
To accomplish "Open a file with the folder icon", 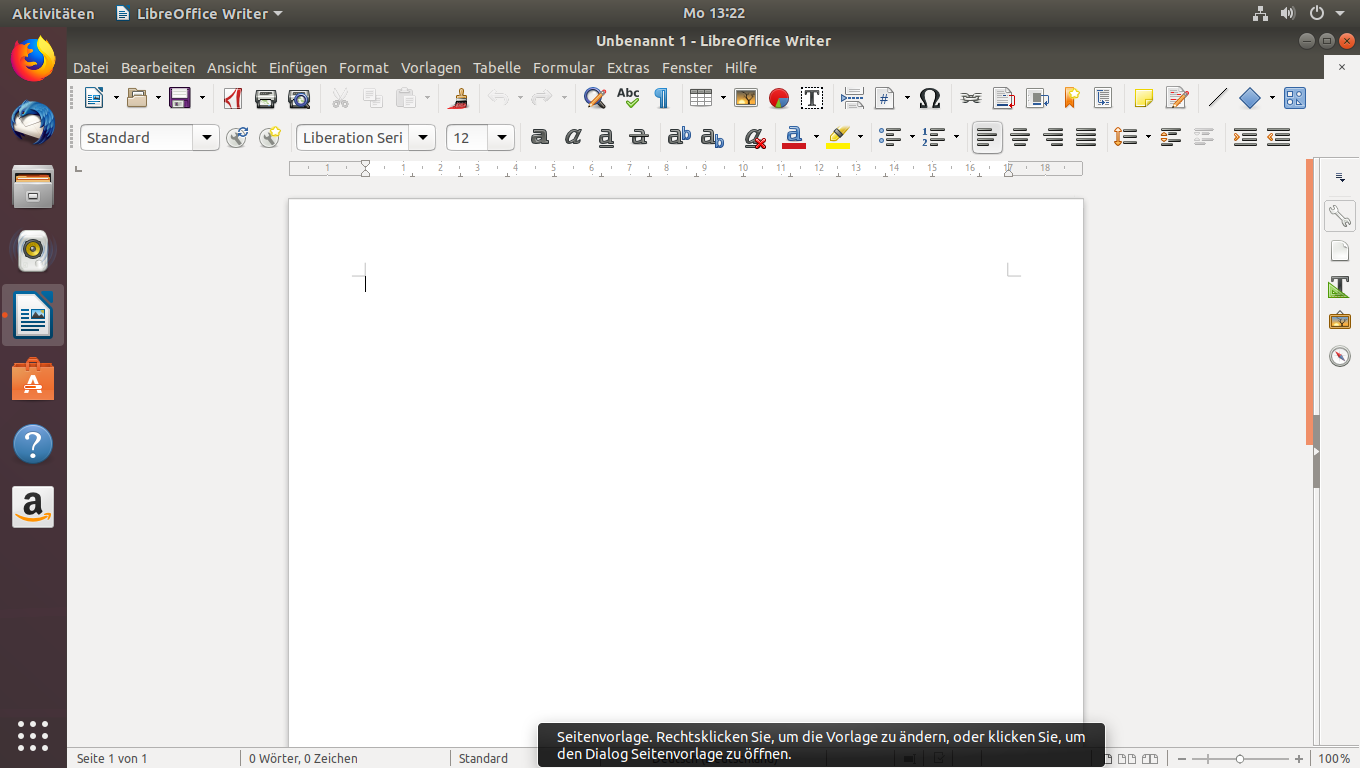I will (x=137, y=98).
